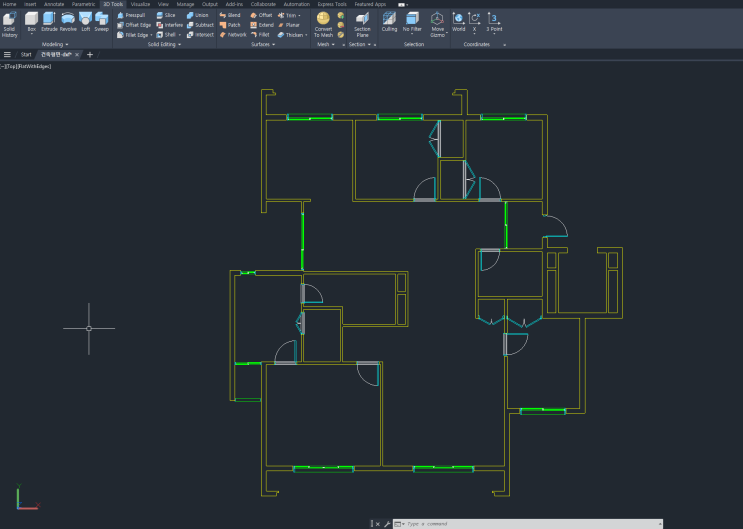Click the Smooth More mesh icon
743x529 pixels.
click(x=341, y=15)
